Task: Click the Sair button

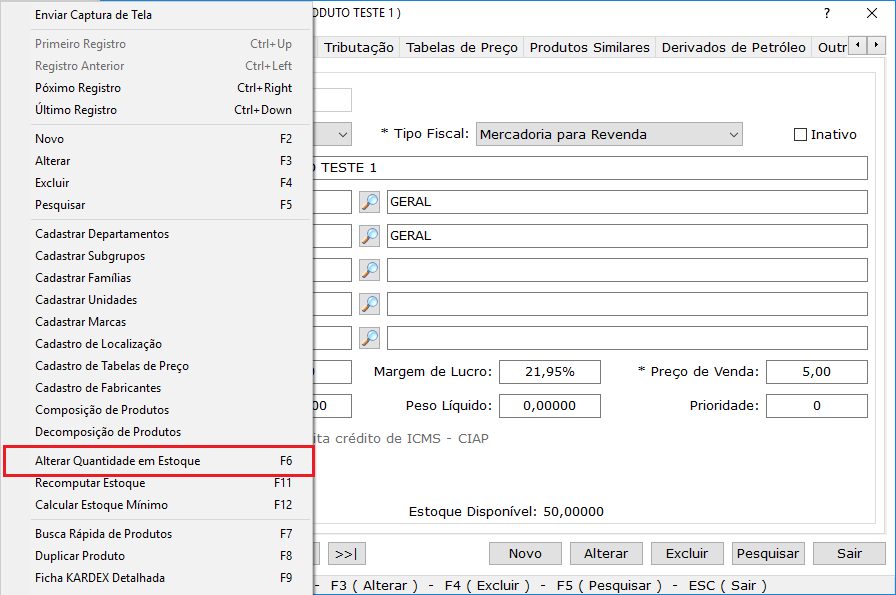Action: (x=849, y=553)
